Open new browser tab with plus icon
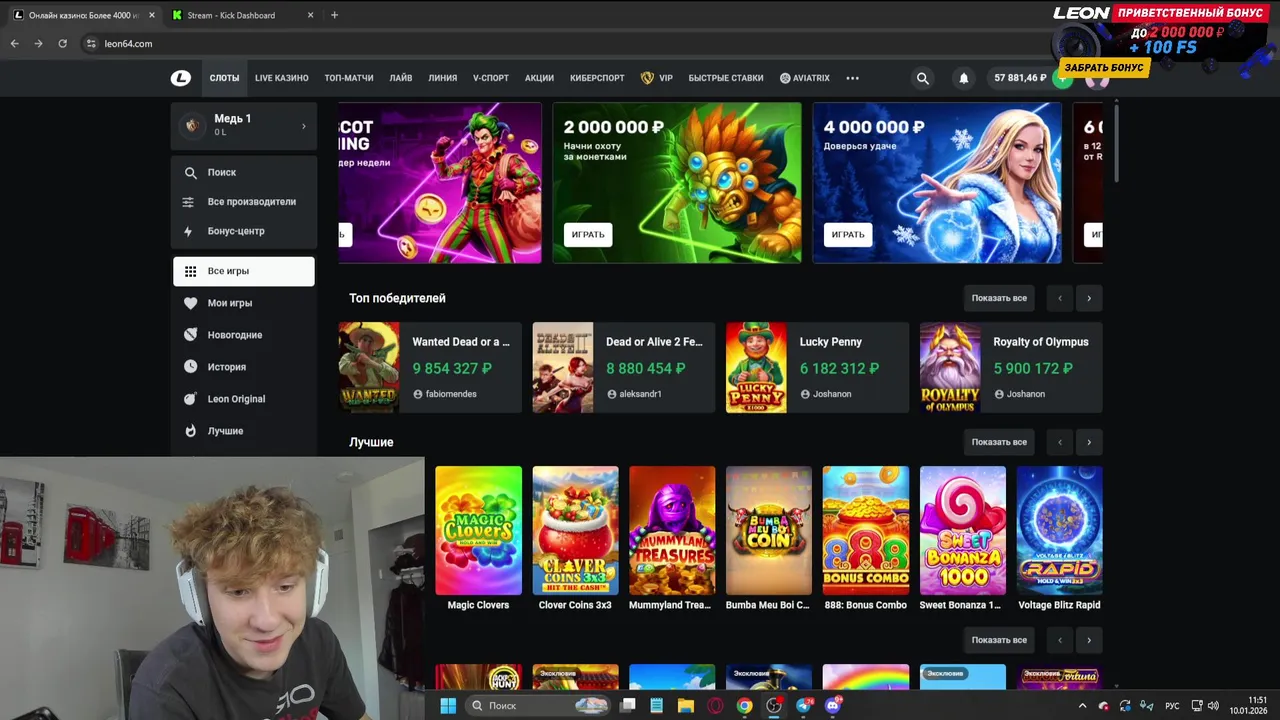Image resolution: width=1280 pixels, height=720 pixels. 334,15
